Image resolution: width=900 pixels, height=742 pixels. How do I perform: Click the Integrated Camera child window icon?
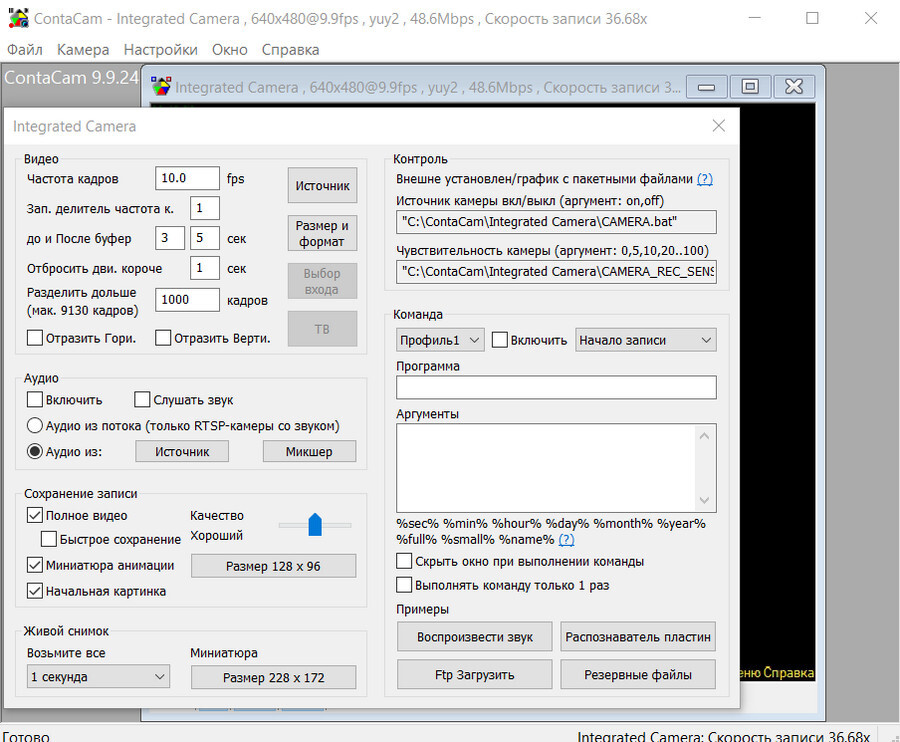[161, 87]
